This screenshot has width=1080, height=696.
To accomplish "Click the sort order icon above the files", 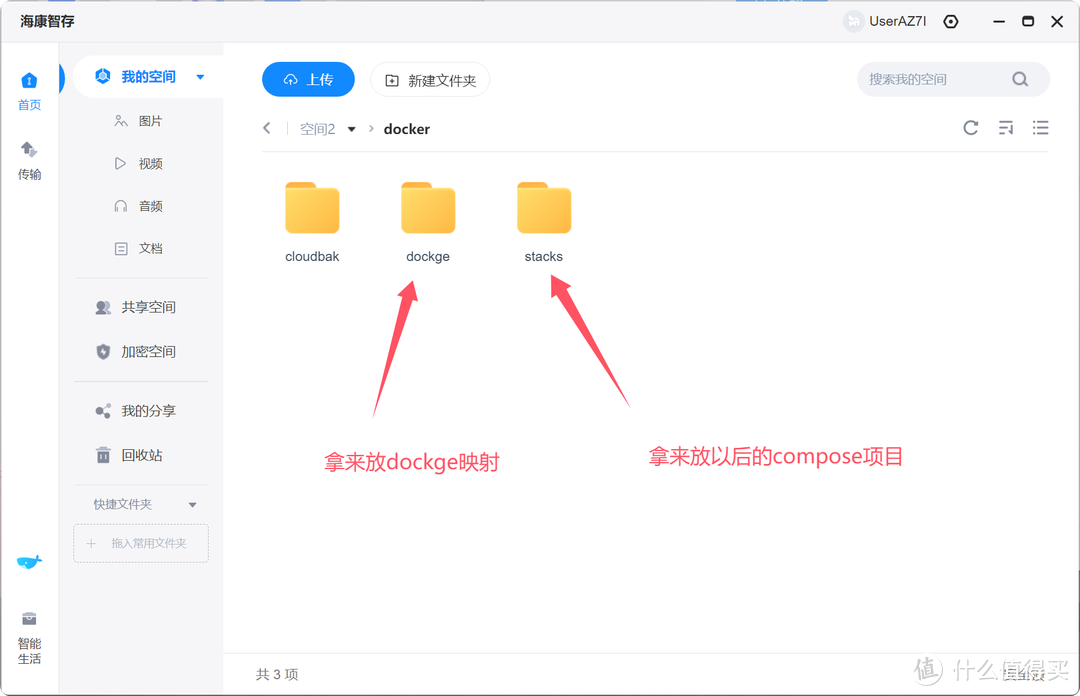I will pyautogui.click(x=1005, y=128).
